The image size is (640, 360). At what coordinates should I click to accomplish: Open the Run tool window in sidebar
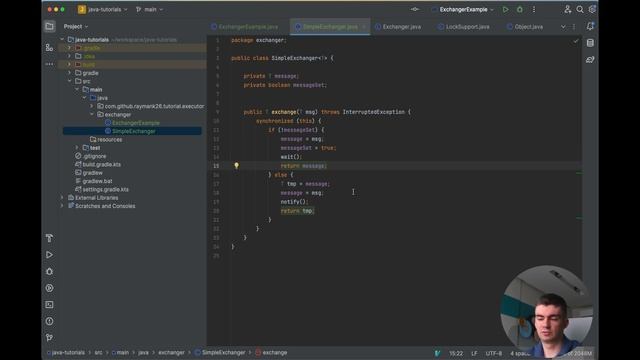49,255
